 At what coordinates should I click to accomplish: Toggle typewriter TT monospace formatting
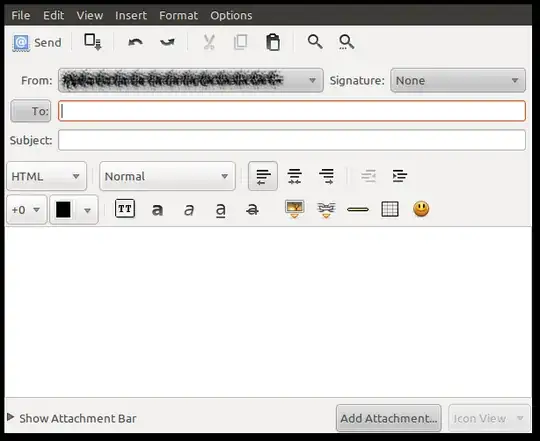[x=125, y=209]
